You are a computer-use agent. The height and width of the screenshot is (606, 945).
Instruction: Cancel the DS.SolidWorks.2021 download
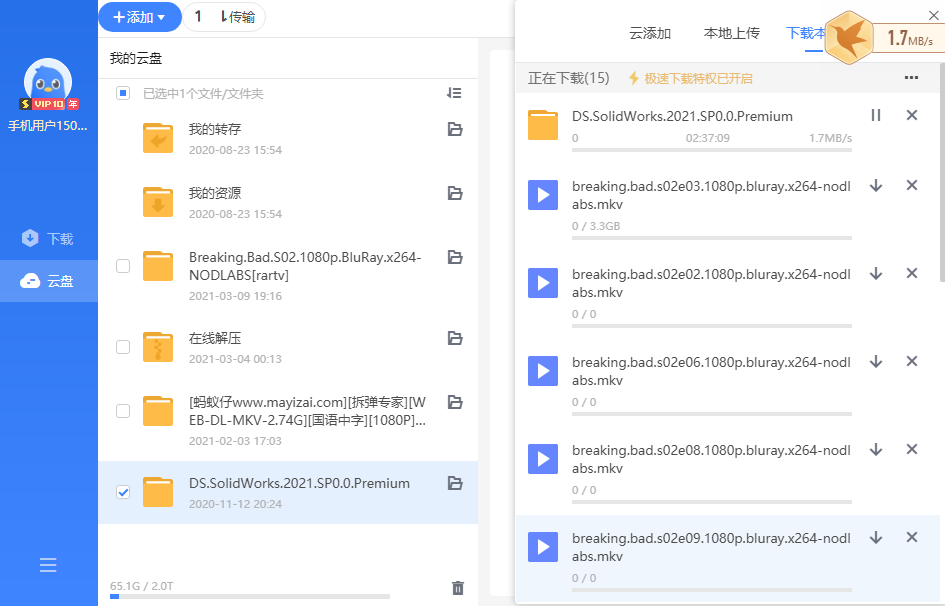click(x=912, y=115)
